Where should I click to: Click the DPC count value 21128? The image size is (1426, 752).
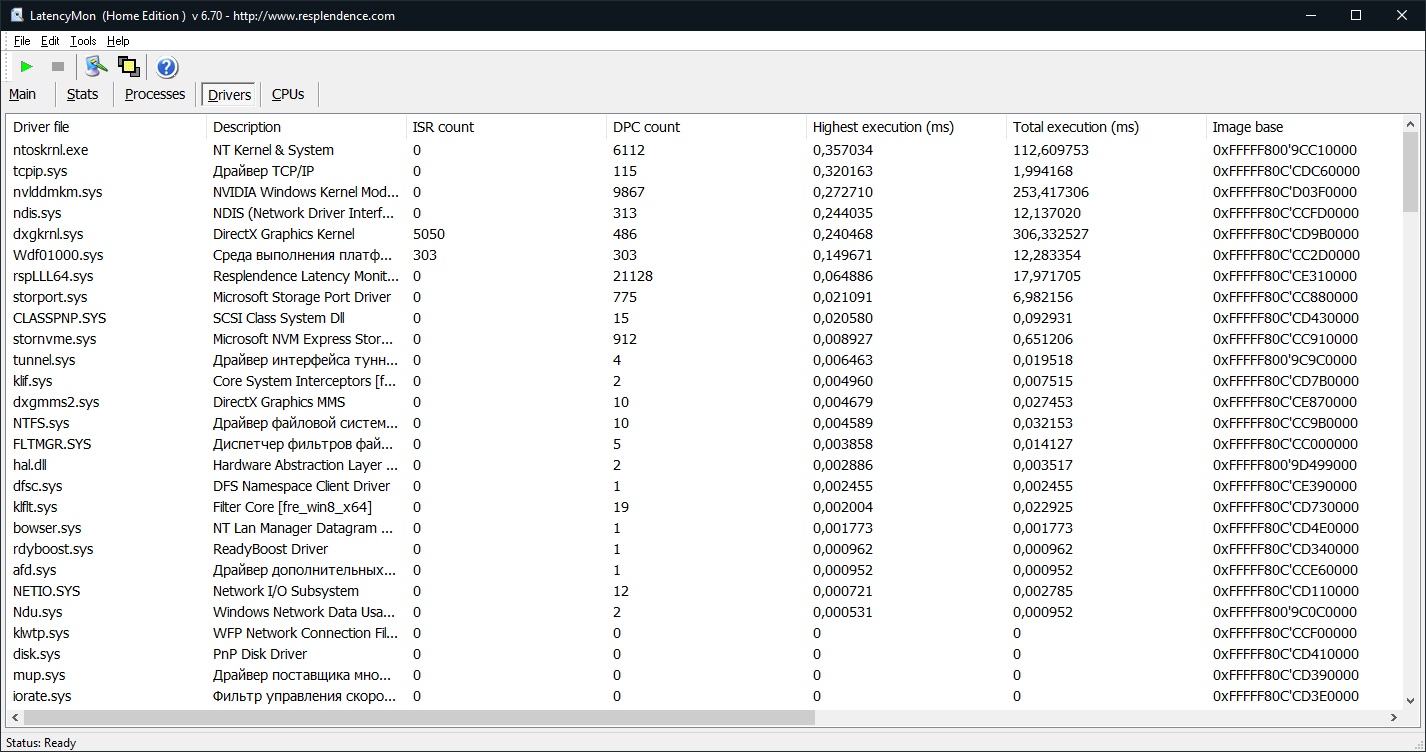tap(632, 276)
